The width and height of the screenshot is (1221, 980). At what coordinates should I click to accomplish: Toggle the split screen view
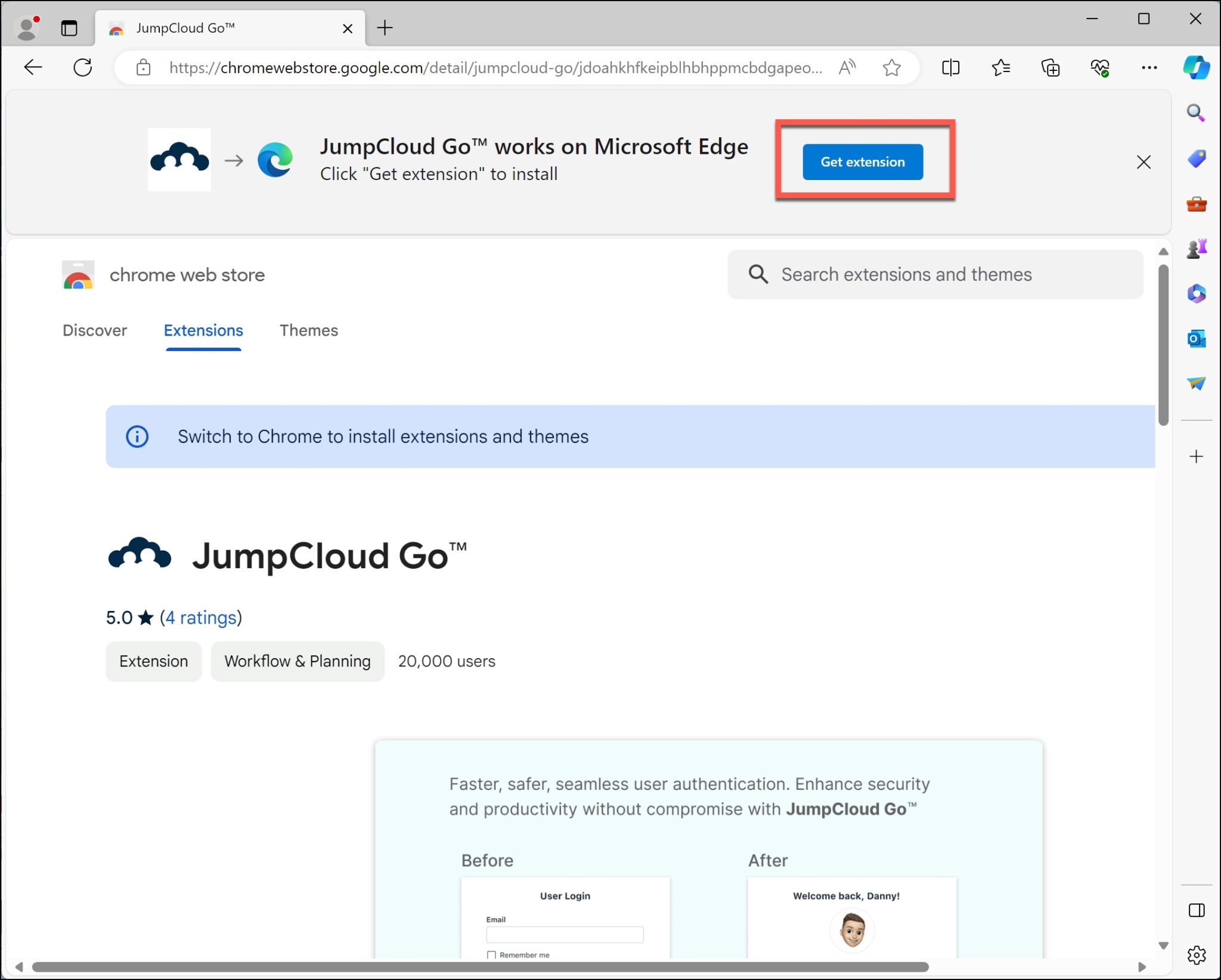point(950,67)
